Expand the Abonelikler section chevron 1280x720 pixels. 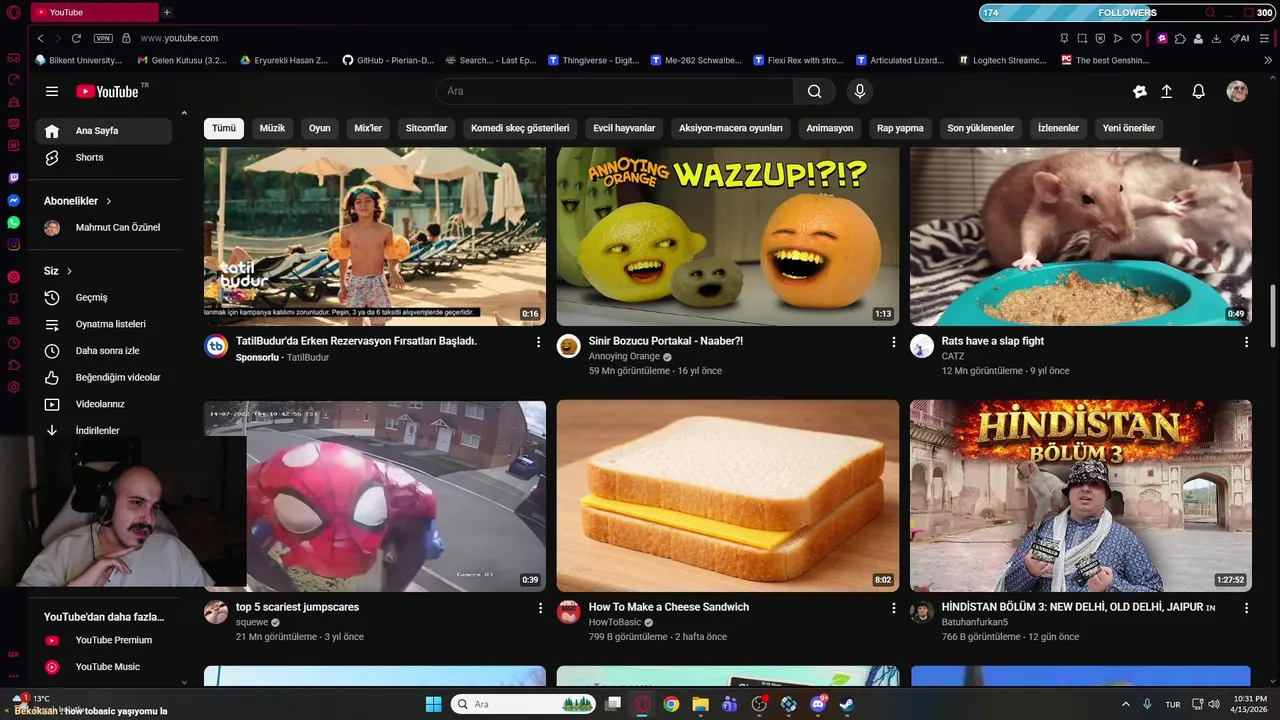[x=108, y=201]
